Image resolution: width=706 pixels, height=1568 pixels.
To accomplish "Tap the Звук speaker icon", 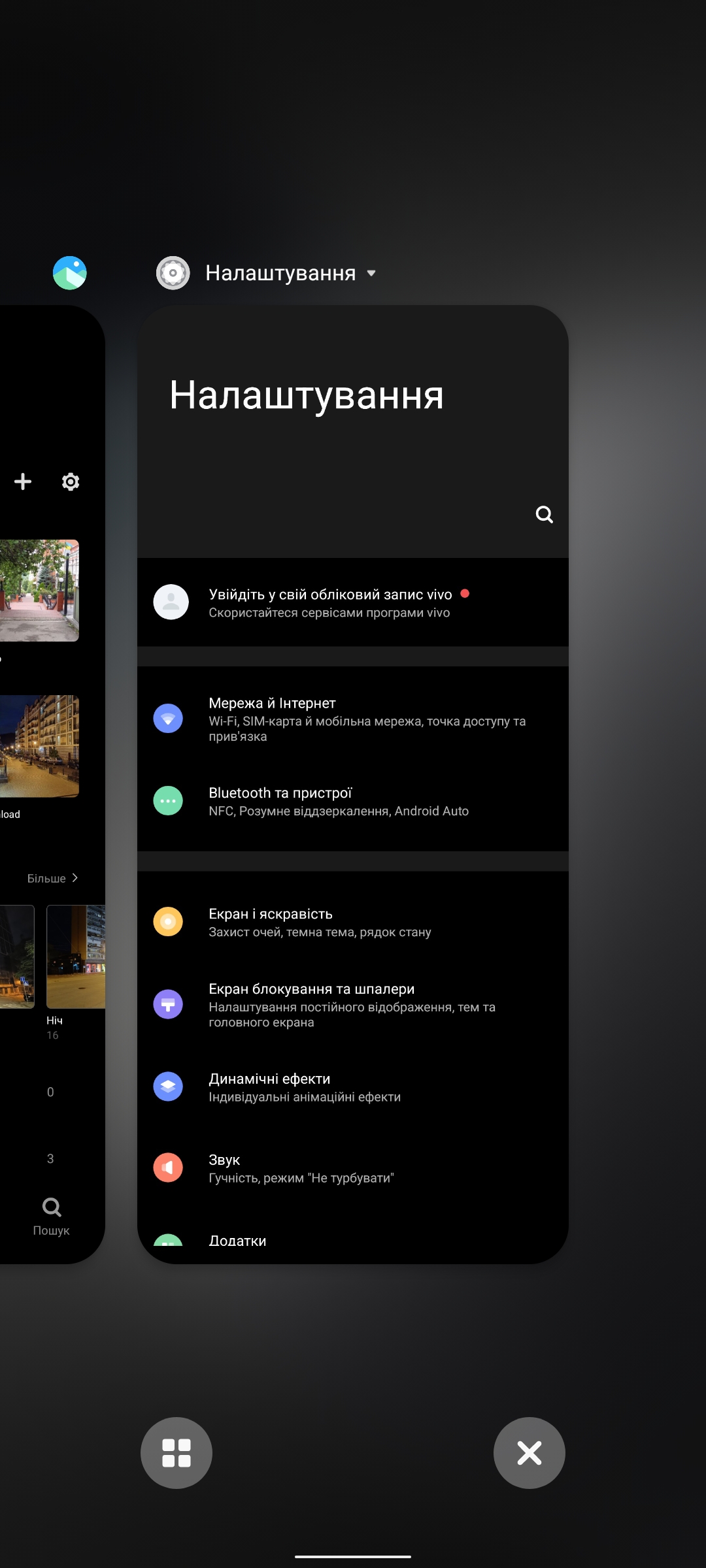I will 168,1168.
